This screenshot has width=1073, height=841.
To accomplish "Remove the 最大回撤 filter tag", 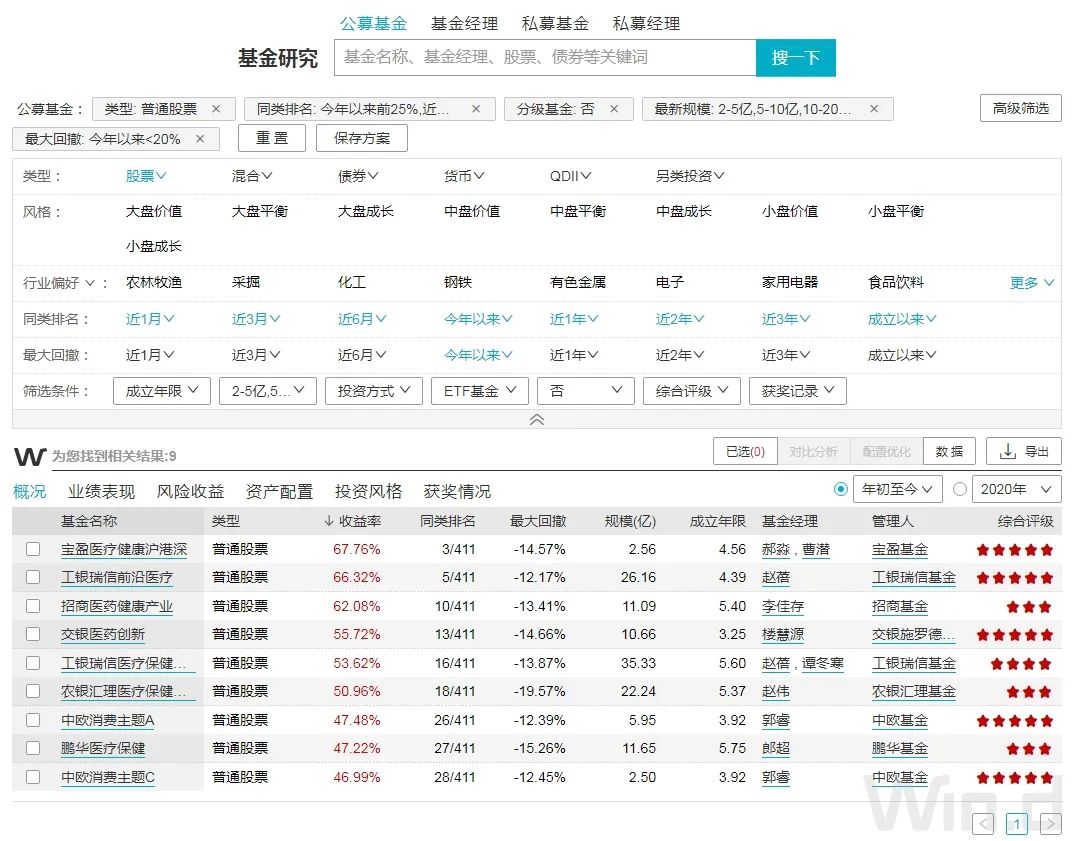I will click(x=200, y=139).
